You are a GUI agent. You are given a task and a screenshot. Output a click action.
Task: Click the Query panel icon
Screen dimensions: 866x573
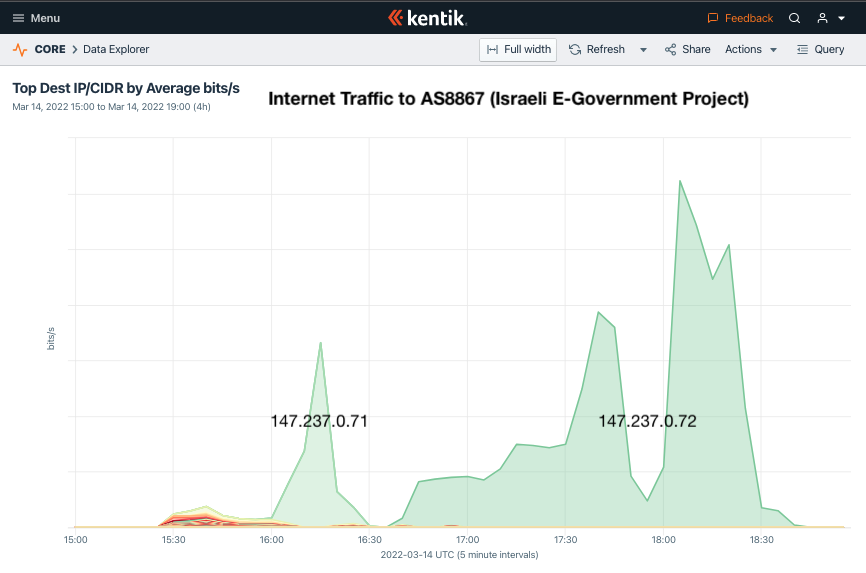coord(802,50)
